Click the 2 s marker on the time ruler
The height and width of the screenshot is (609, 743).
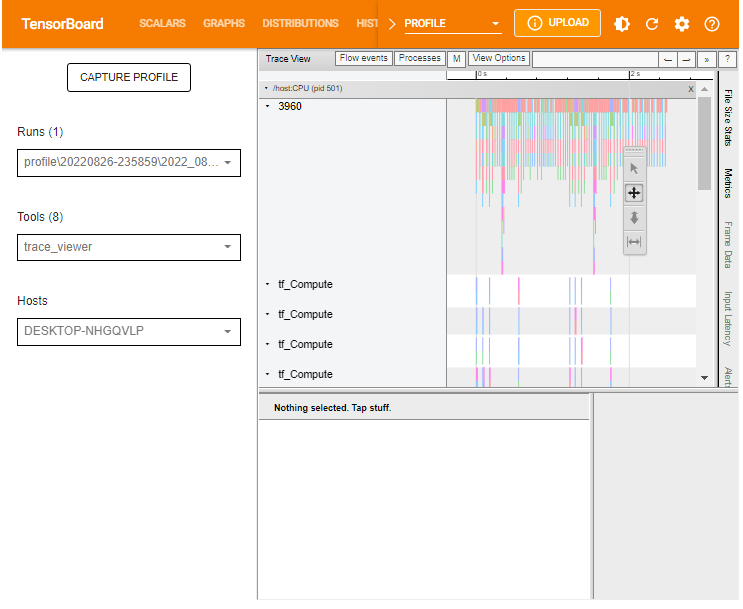635,74
